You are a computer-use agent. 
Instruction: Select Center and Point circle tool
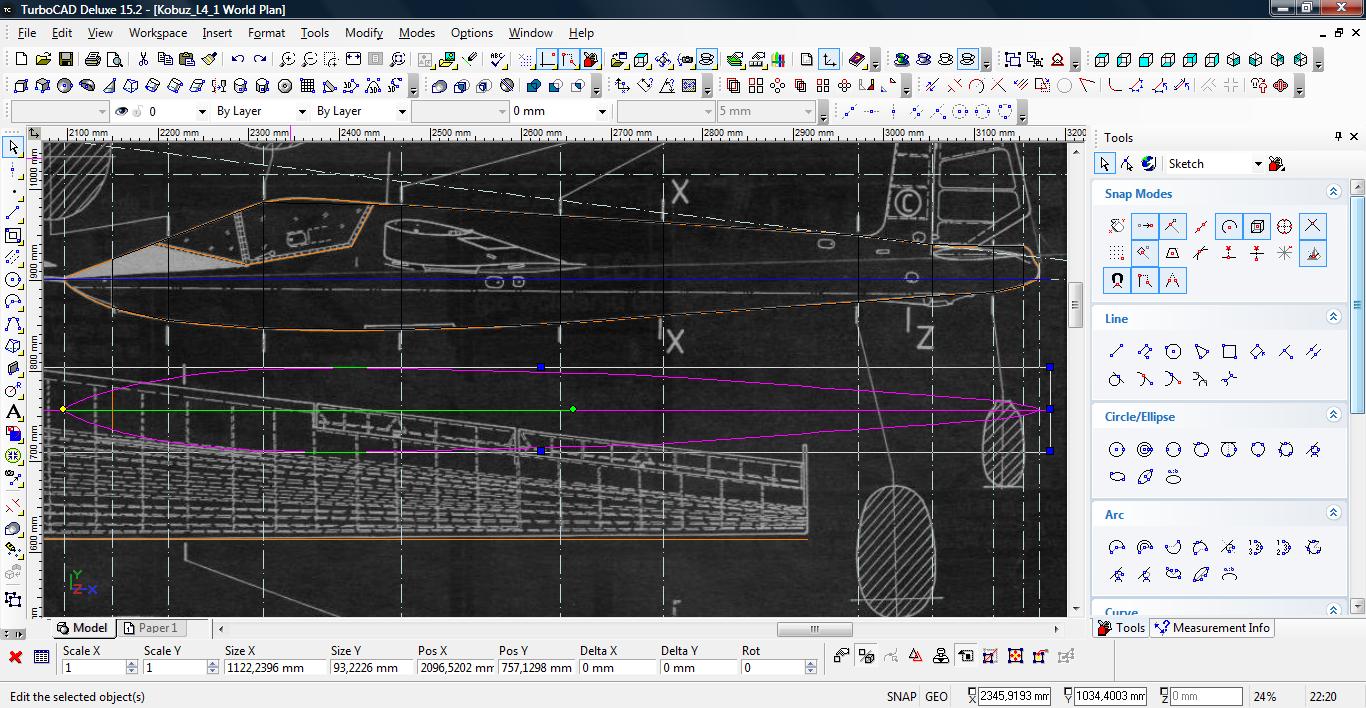[x=1117, y=450]
